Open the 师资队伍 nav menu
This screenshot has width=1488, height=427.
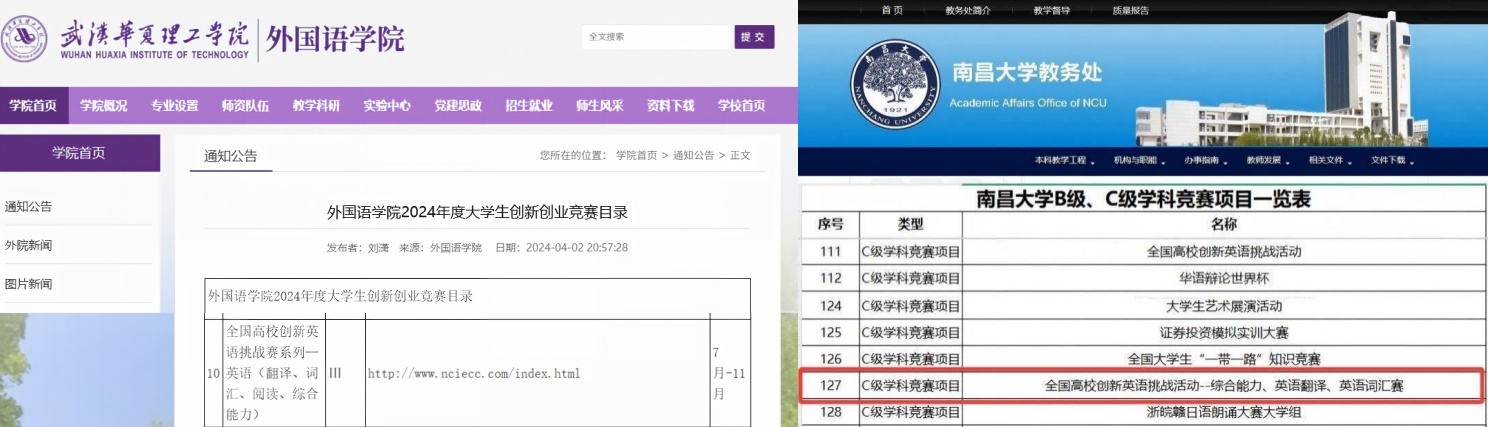click(x=245, y=105)
